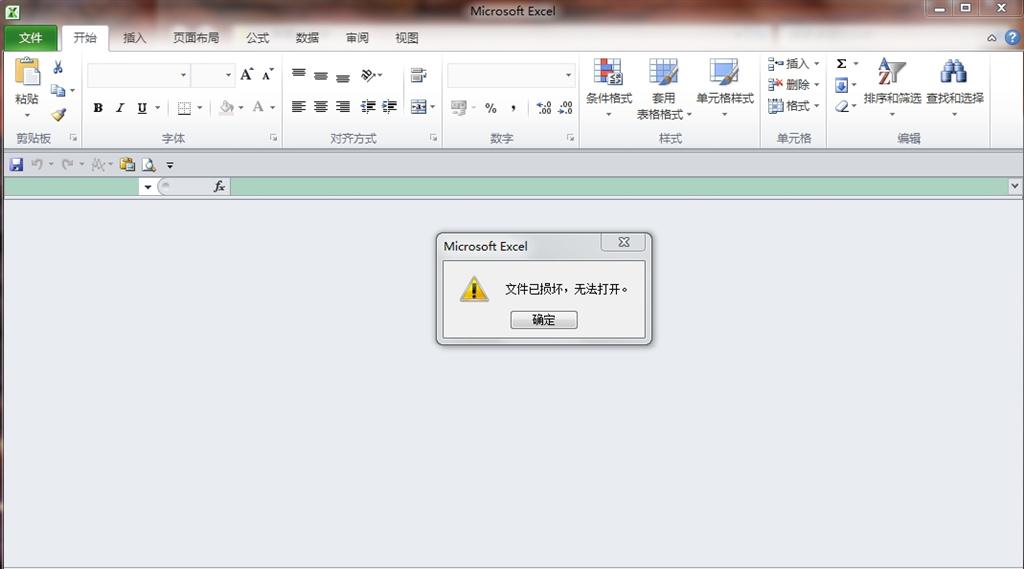This screenshot has width=1024, height=569.
Task: Open 单元格样式 cell styles
Action: pyautogui.click(x=724, y=88)
